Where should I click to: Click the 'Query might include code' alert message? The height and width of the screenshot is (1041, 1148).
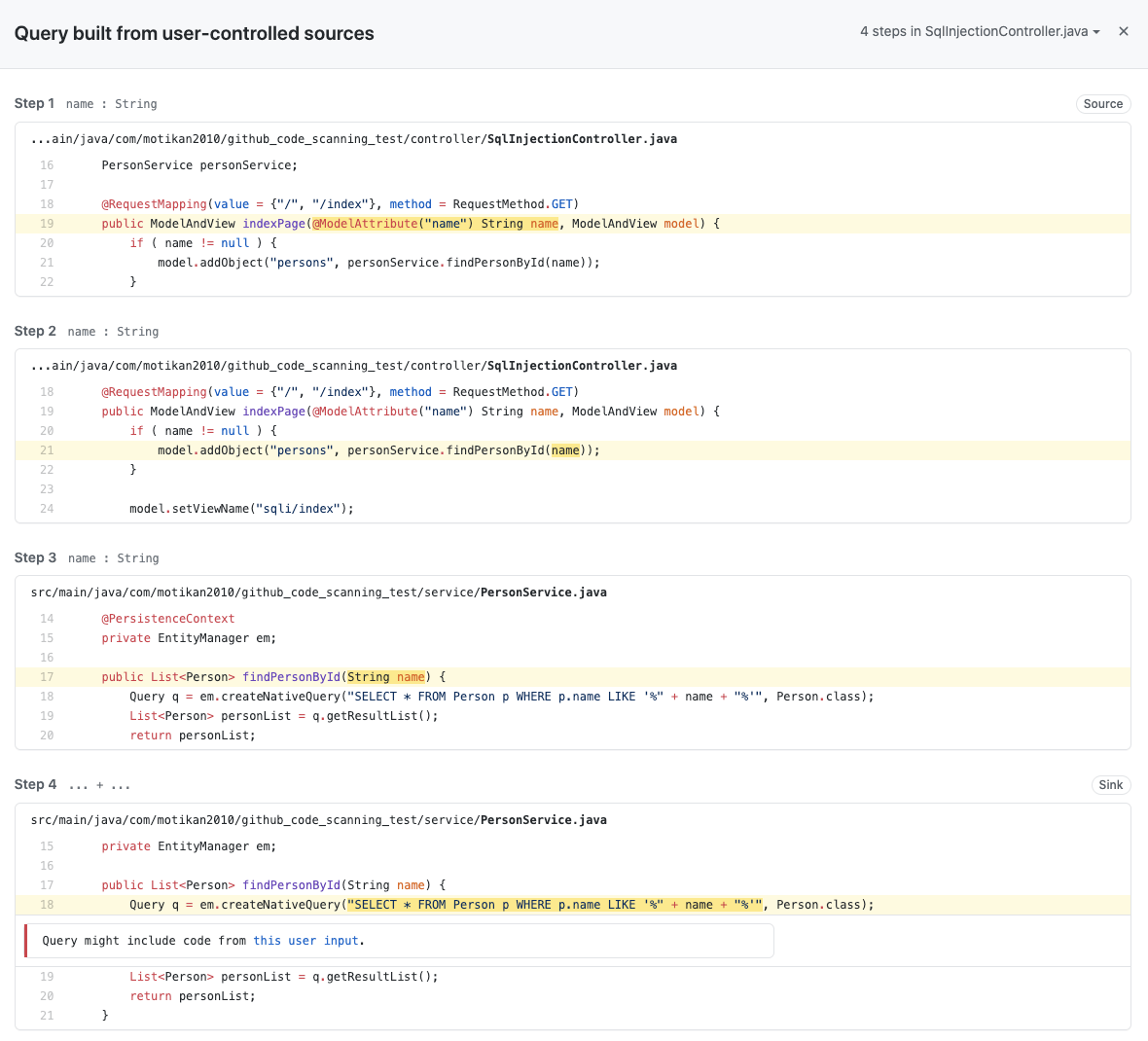pos(146,941)
